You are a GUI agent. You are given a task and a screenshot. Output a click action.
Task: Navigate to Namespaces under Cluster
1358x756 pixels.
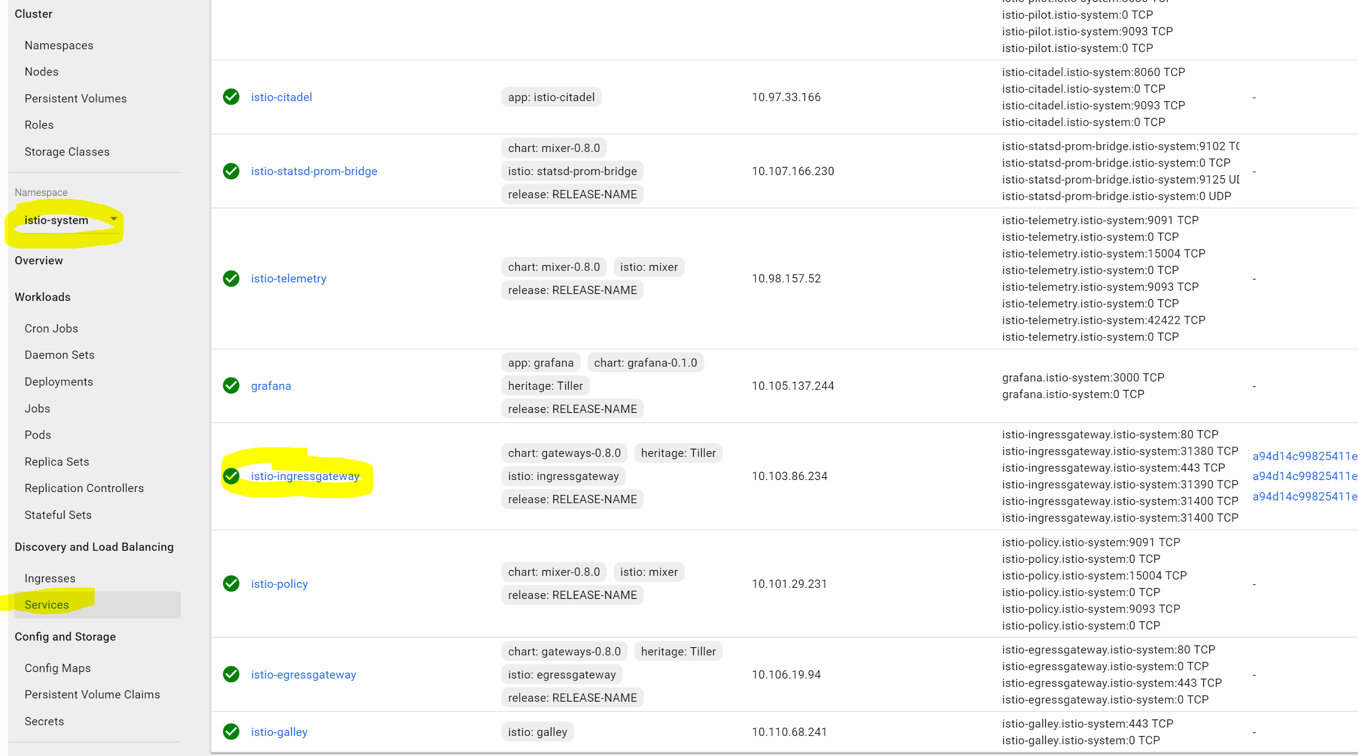pyautogui.click(x=59, y=45)
